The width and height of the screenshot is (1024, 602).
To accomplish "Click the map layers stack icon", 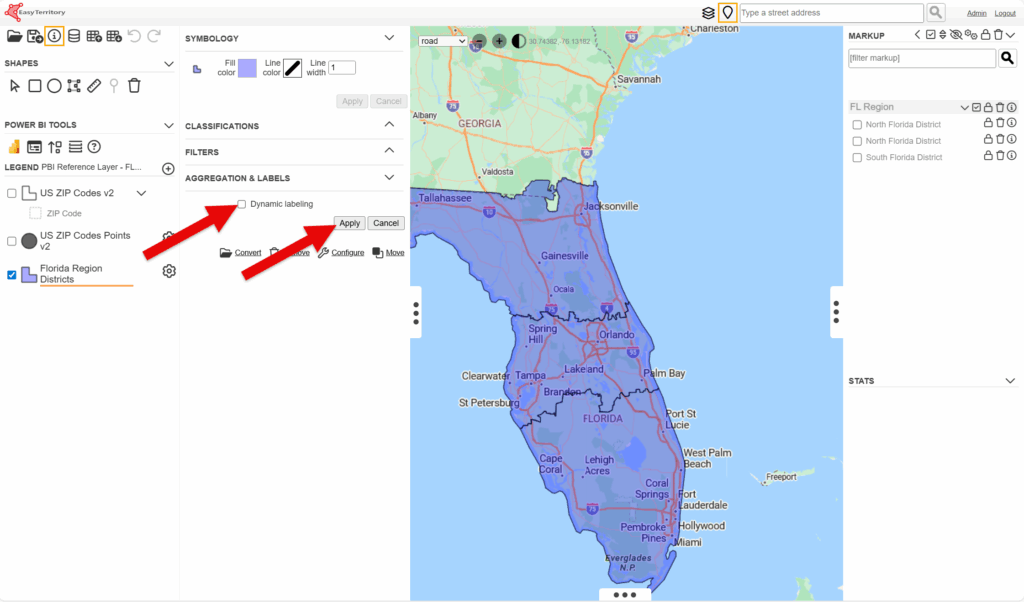I will coord(708,13).
